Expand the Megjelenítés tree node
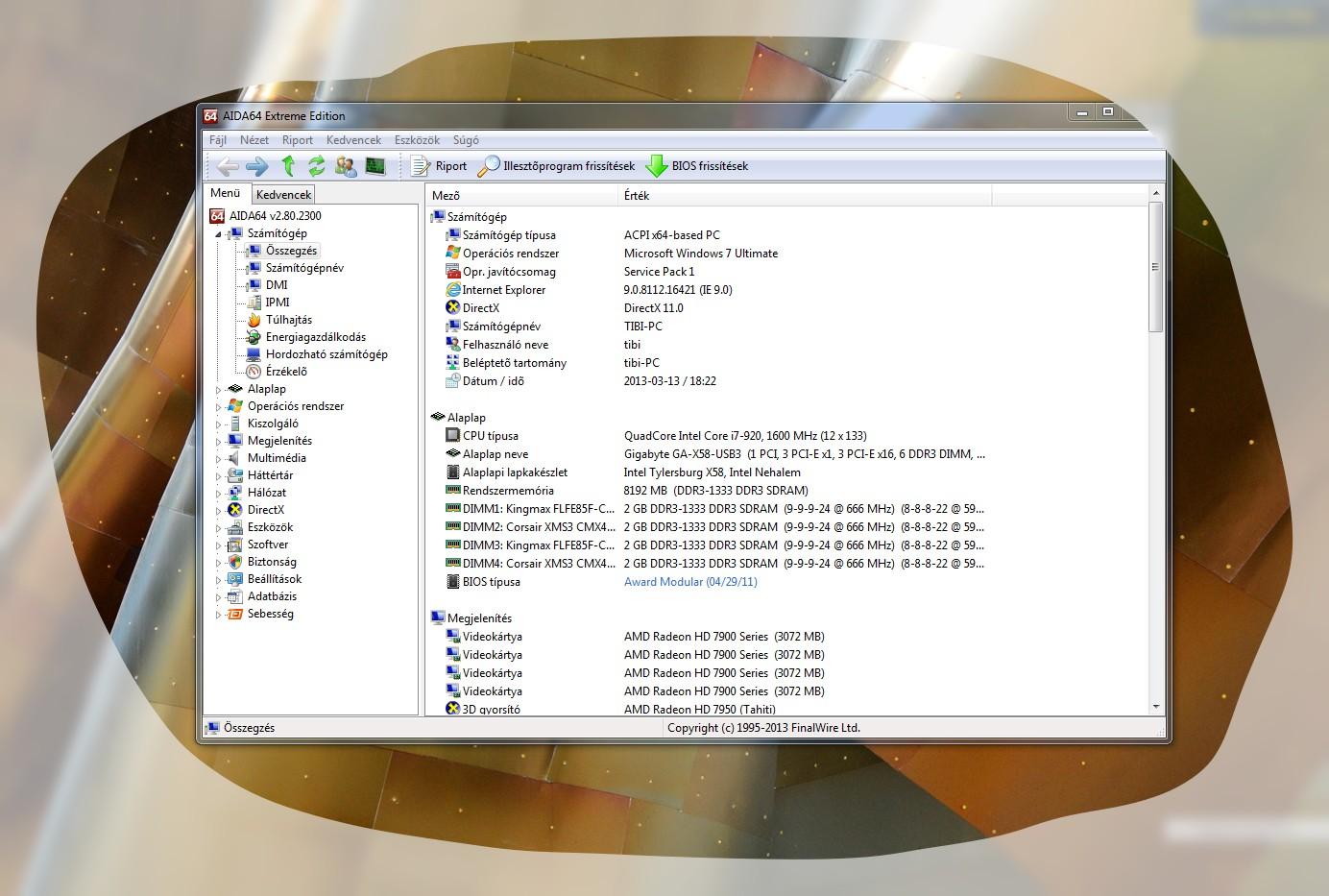The width and height of the screenshot is (1329, 896). click(218, 442)
